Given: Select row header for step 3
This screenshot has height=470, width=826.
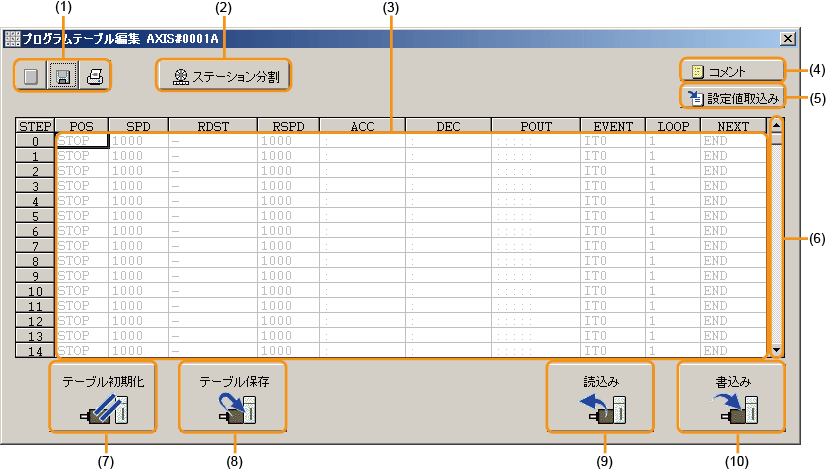Looking at the screenshot, I should (35, 186).
